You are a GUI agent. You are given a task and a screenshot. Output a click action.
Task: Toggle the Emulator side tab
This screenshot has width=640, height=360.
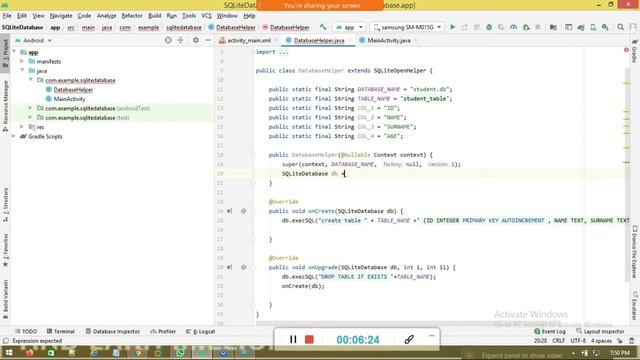(635, 305)
